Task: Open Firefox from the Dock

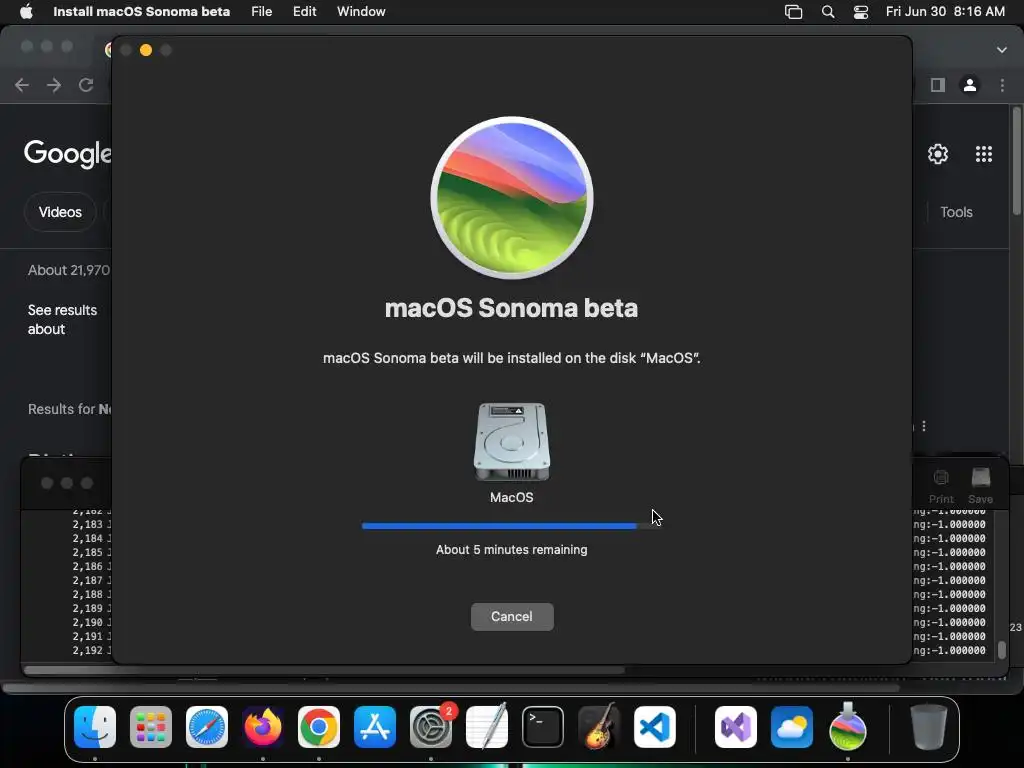Action: [x=263, y=727]
